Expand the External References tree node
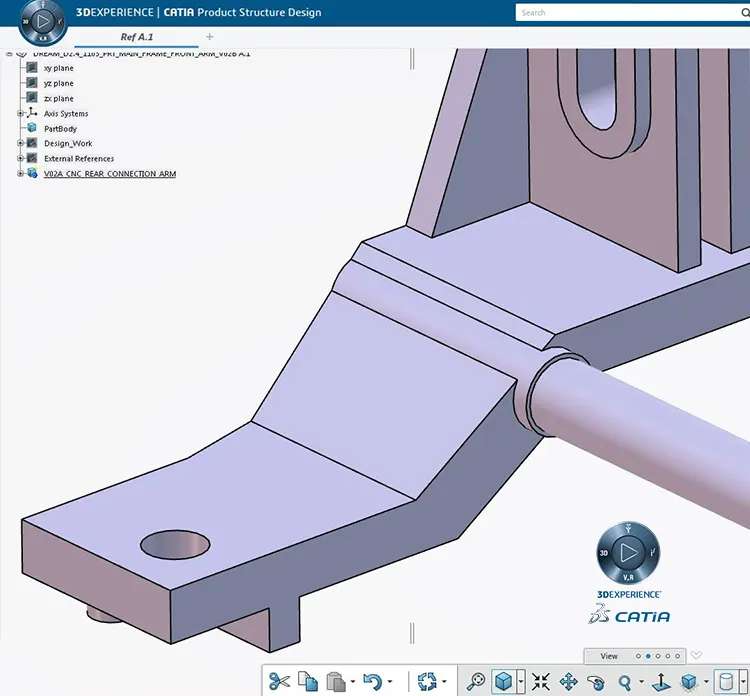This screenshot has width=750, height=696. point(20,158)
